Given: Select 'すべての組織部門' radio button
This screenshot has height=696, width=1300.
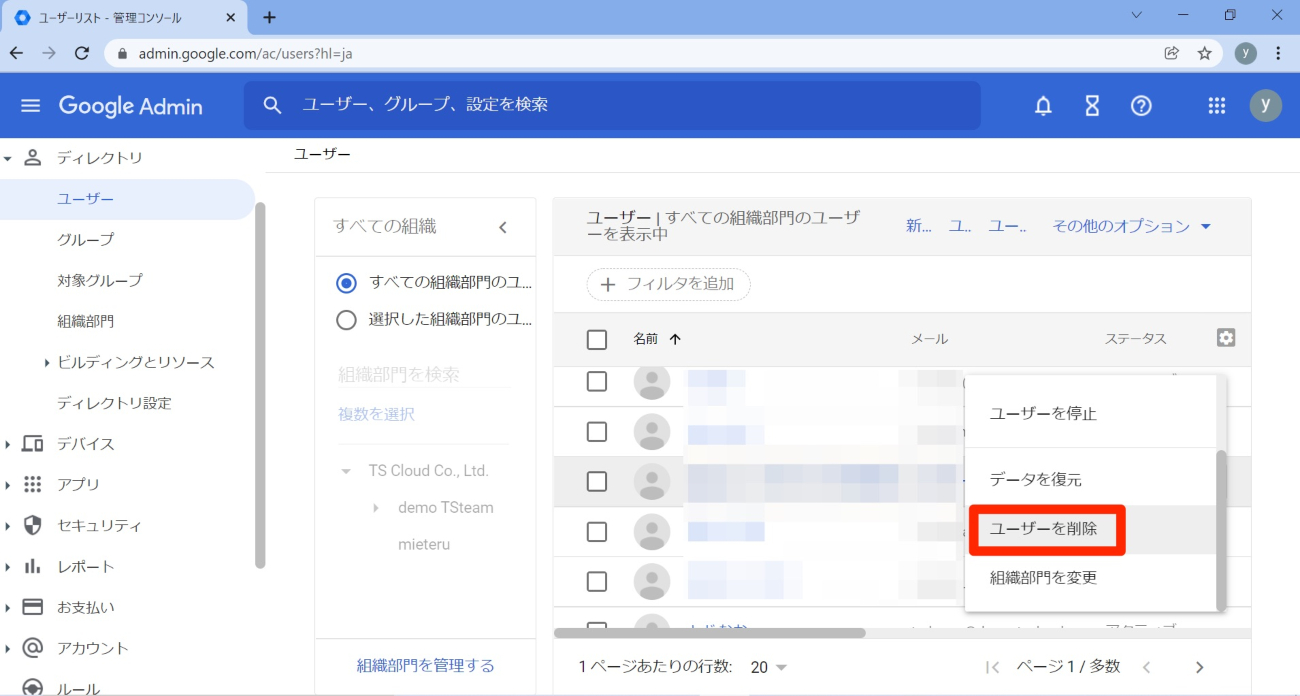Looking at the screenshot, I should 346,283.
